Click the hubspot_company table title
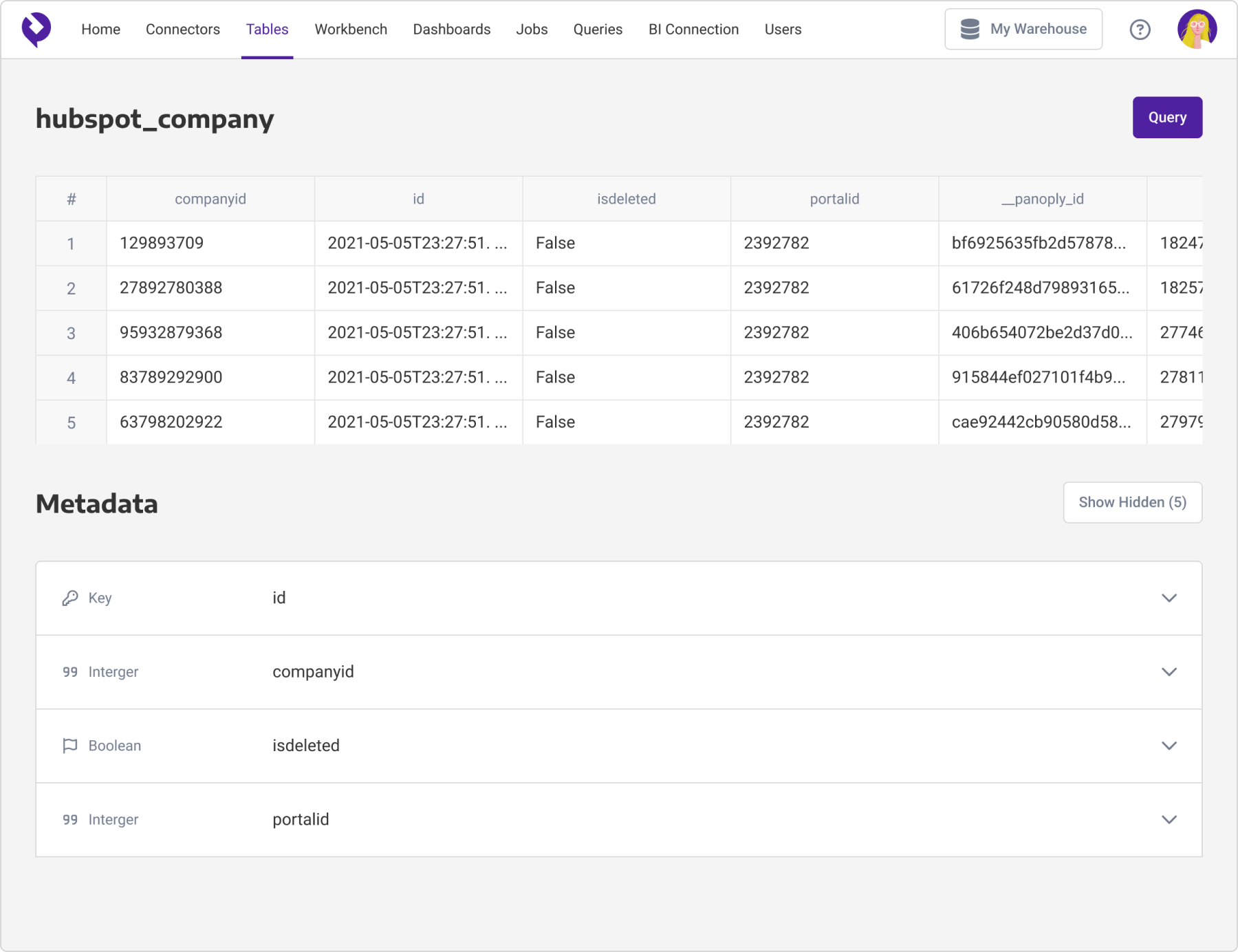 155,119
